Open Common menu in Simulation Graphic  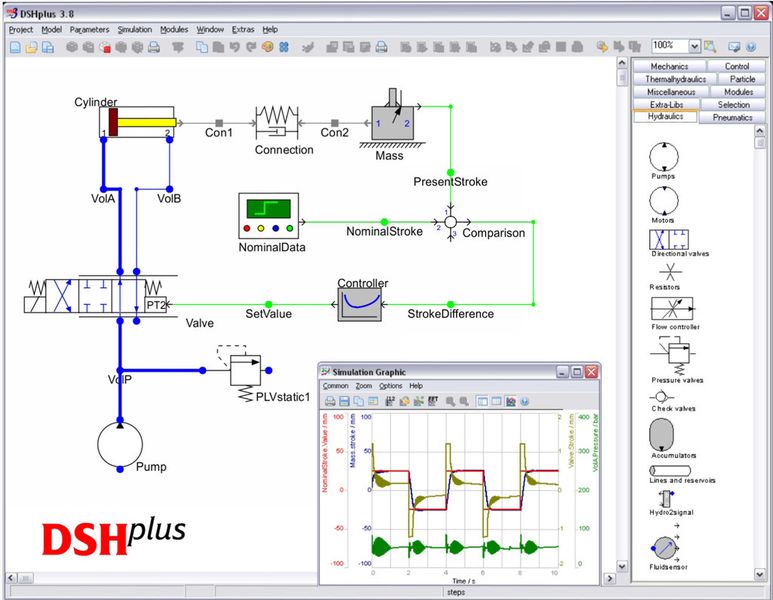tap(335, 386)
